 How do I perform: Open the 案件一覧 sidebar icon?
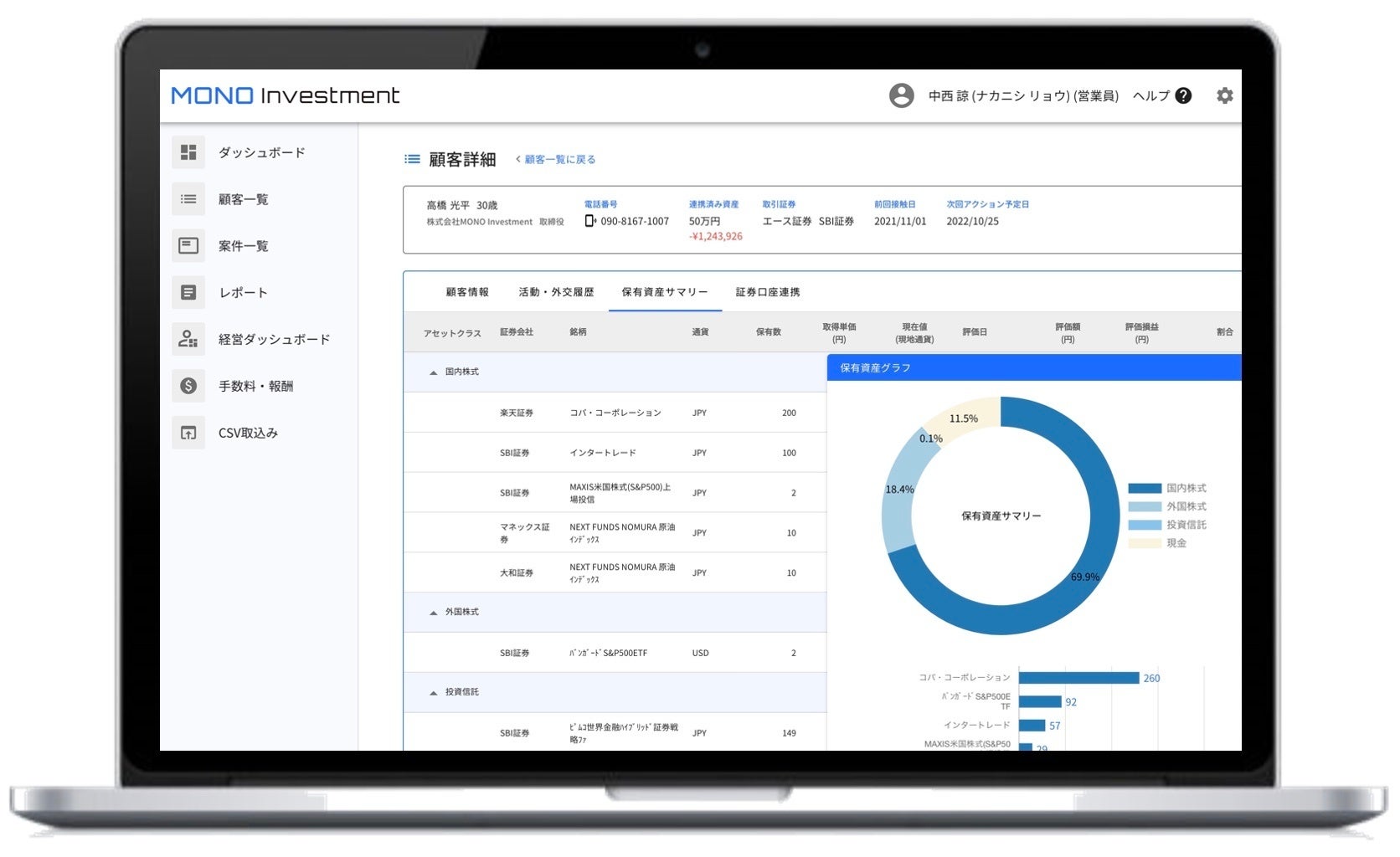(x=188, y=246)
